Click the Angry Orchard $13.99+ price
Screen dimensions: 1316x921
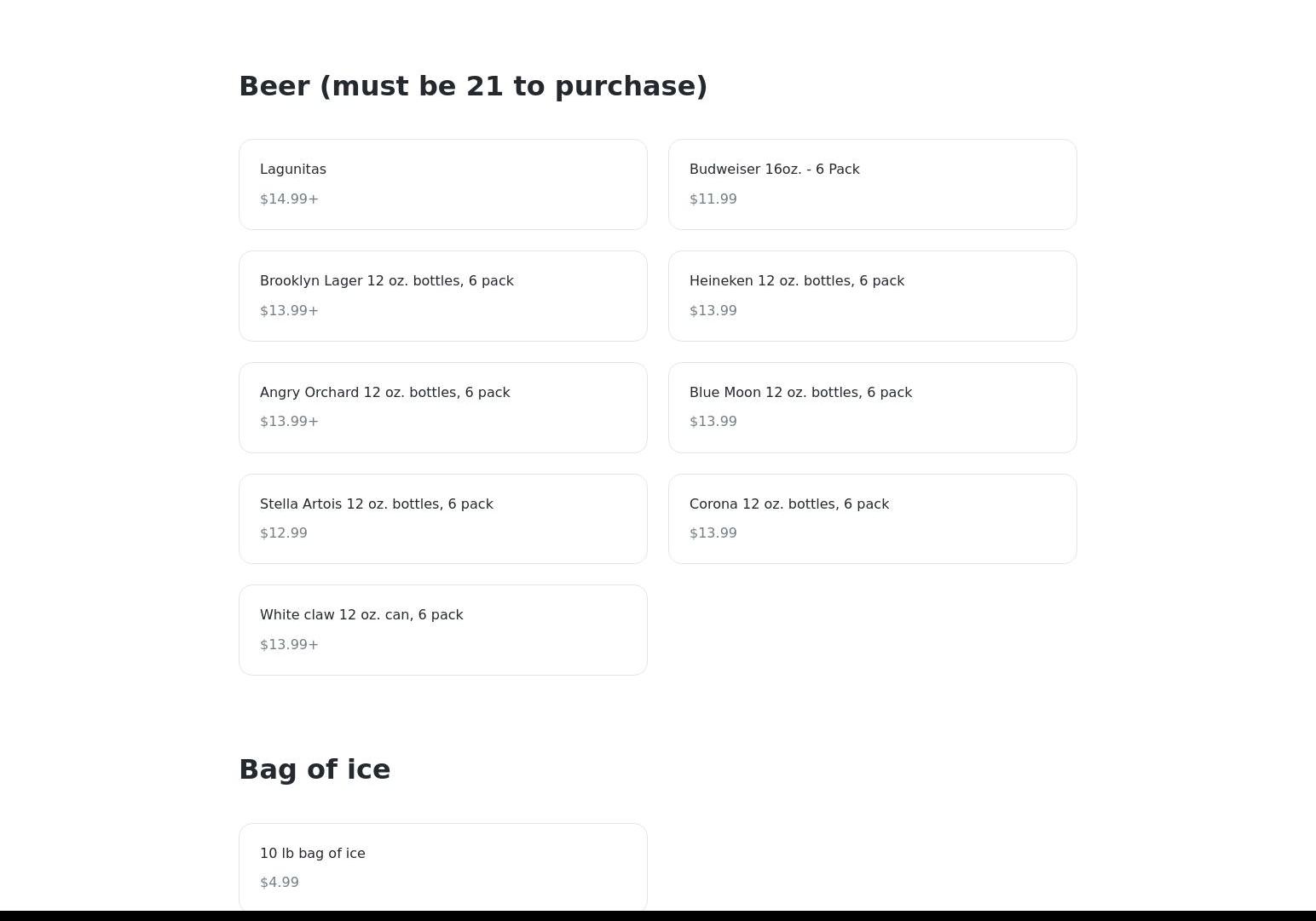coord(289,422)
